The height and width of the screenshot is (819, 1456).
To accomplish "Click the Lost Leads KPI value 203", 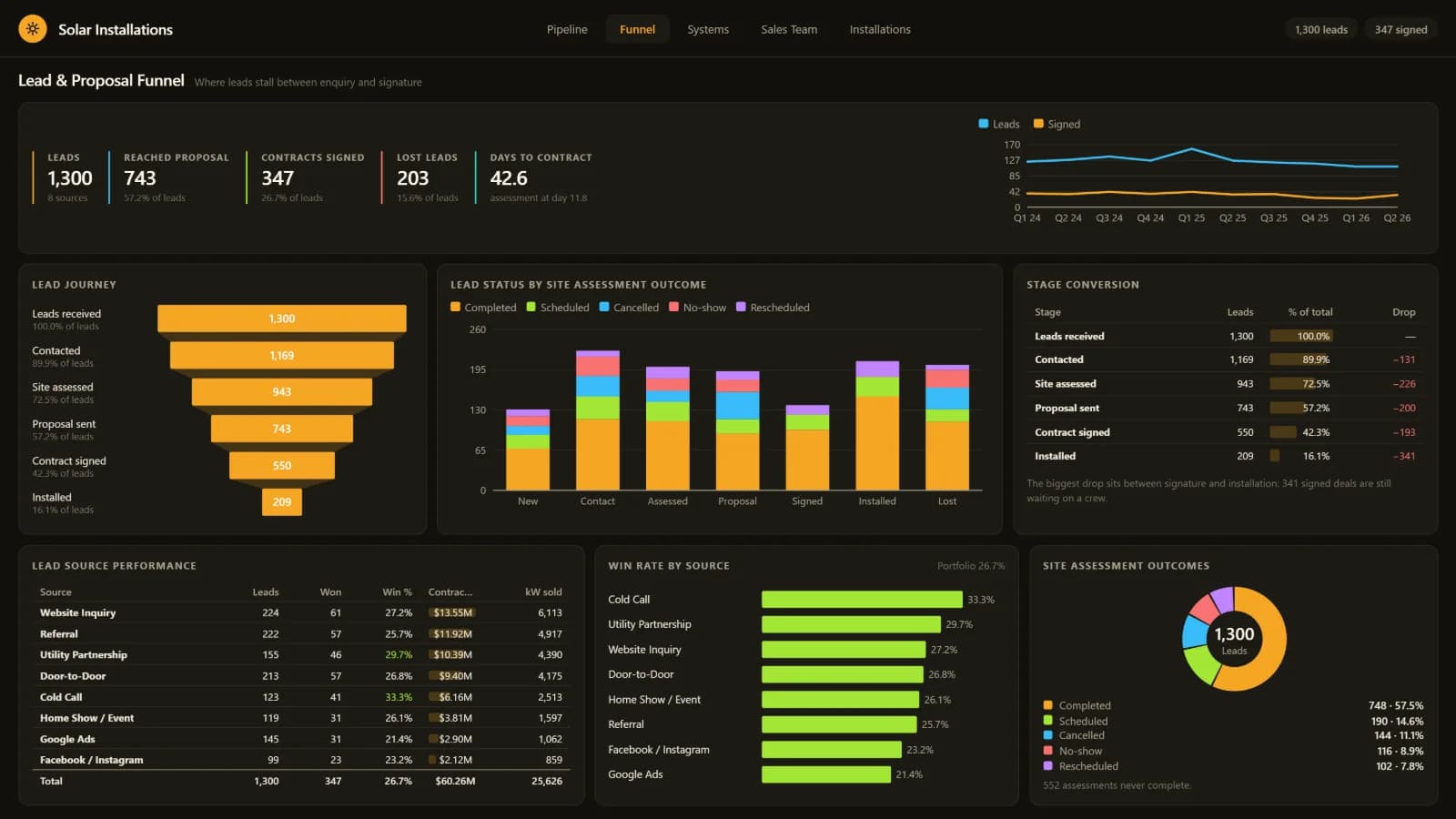I will point(412,178).
